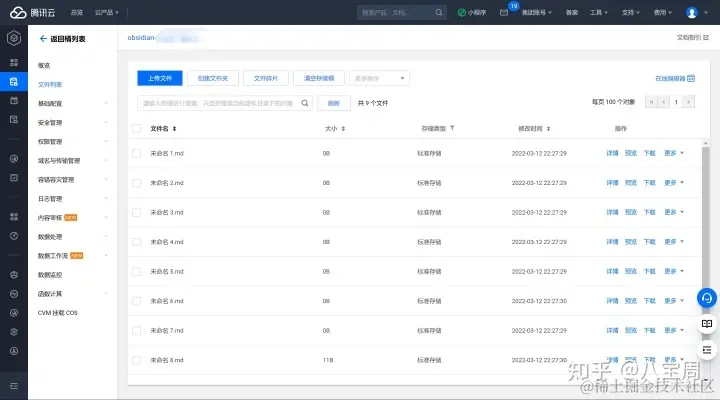Sort by 大小 using its sort arrows
Image resolution: width=720 pixels, height=400 pixels.
[x=343, y=129]
